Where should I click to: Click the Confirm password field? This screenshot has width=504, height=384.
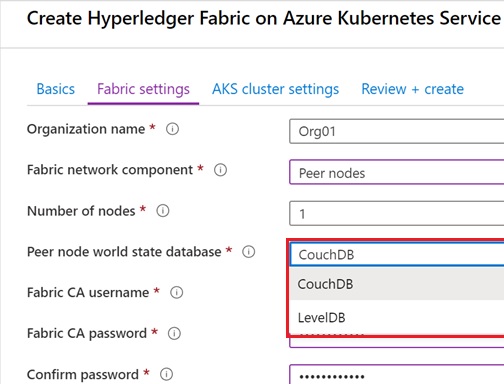tap(397, 375)
